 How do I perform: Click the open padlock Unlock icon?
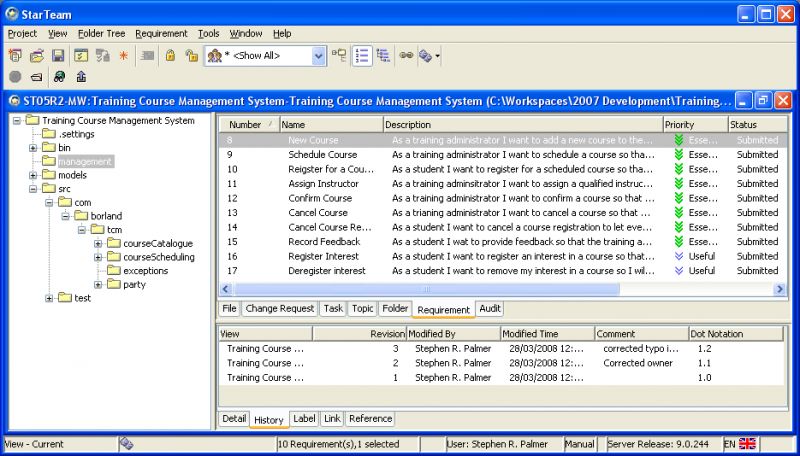point(190,56)
